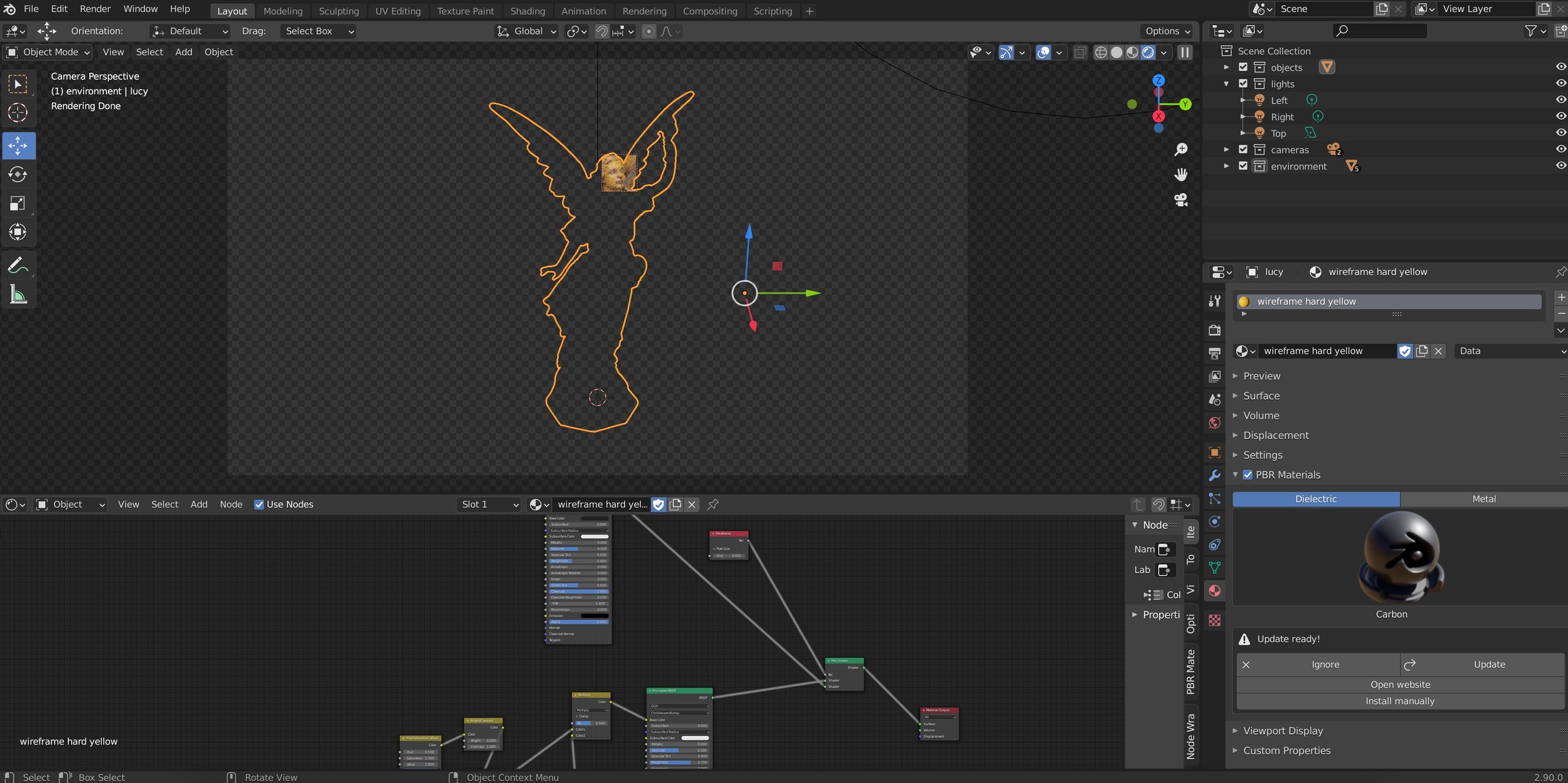Expand the objects collection in the outliner

point(1226,67)
